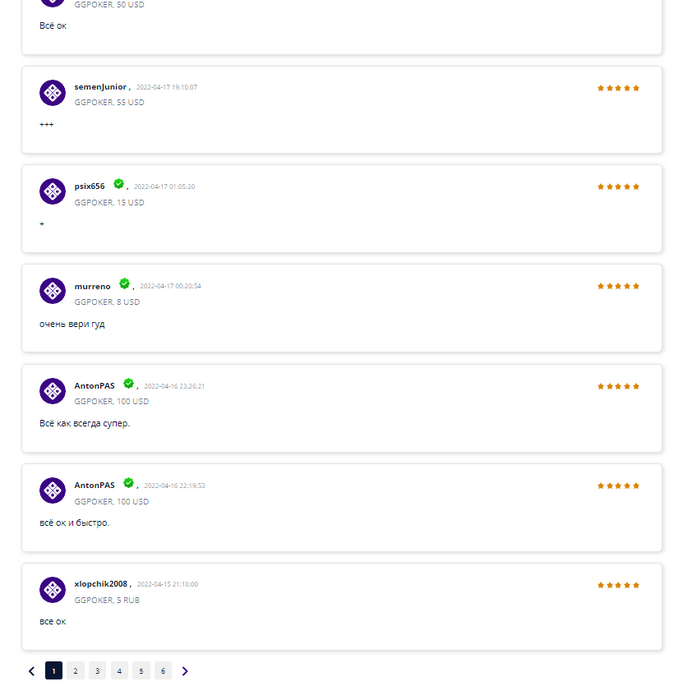Screen dimensions: 674x700
Task: Open the murreno username link
Action: (x=92, y=286)
